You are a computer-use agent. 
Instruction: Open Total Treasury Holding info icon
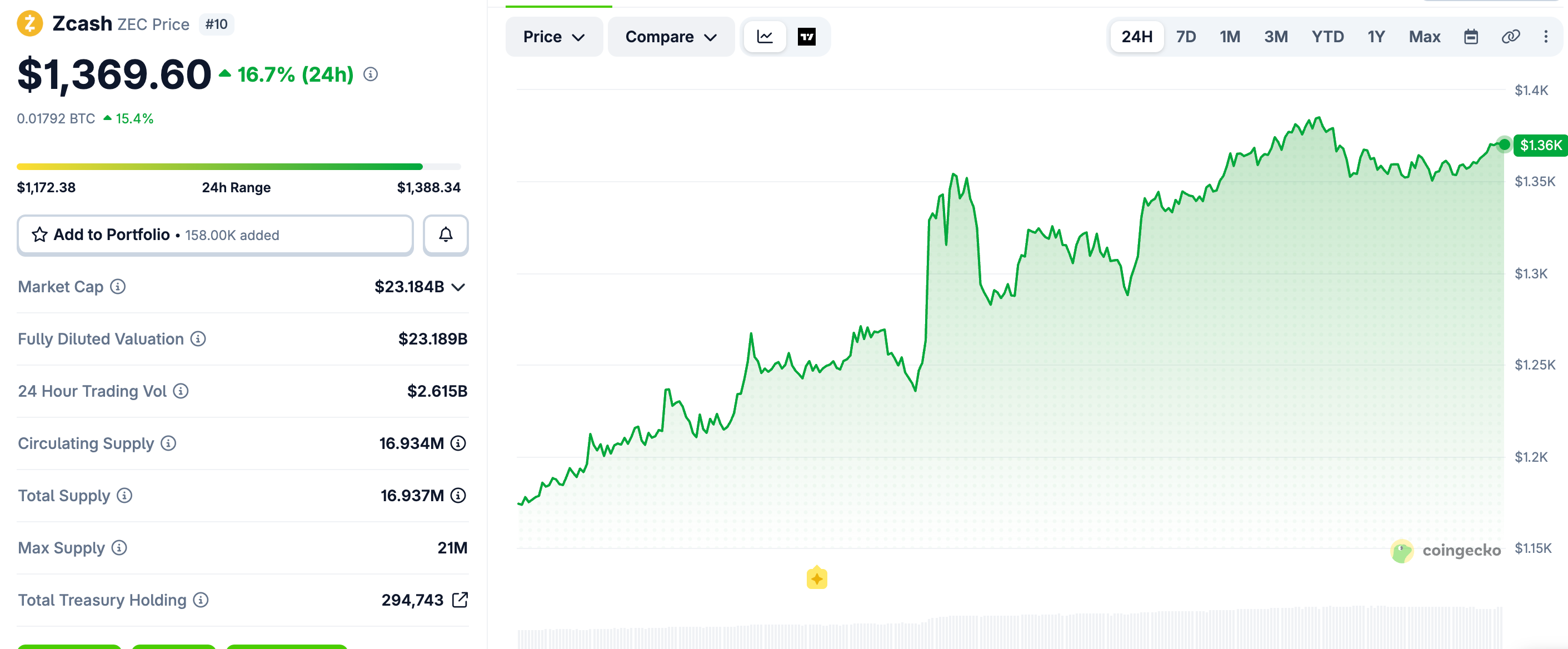point(201,600)
